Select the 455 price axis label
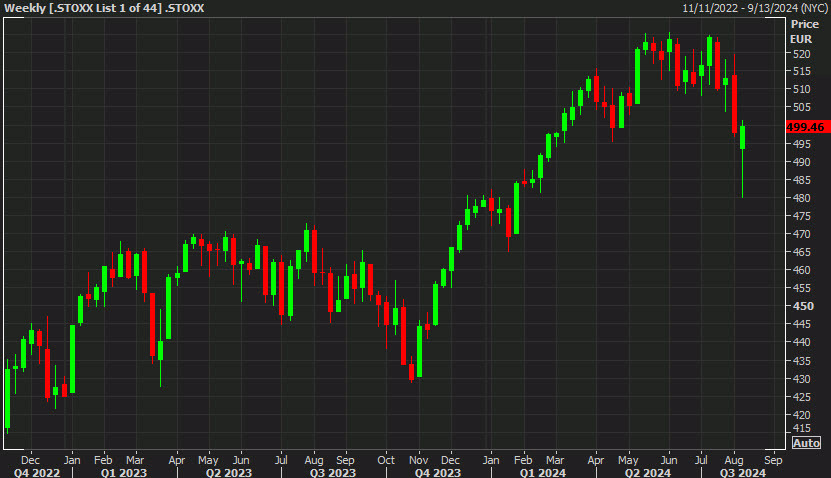 click(801, 288)
